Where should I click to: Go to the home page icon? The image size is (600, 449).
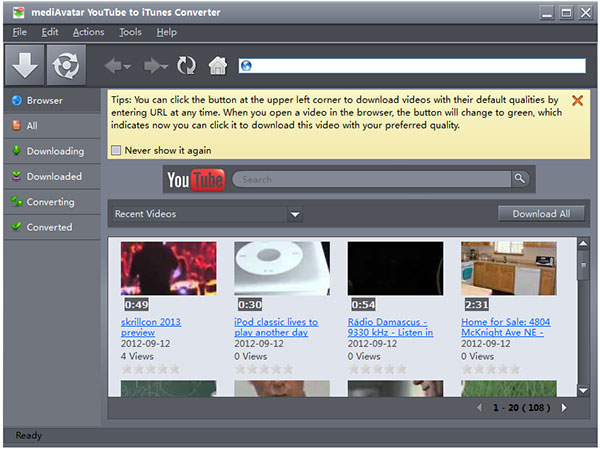click(x=218, y=65)
